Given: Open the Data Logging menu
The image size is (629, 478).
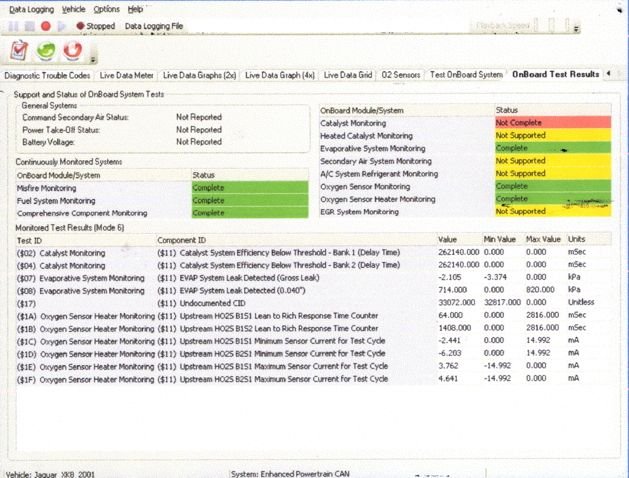Looking at the screenshot, I should (x=32, y=8).
